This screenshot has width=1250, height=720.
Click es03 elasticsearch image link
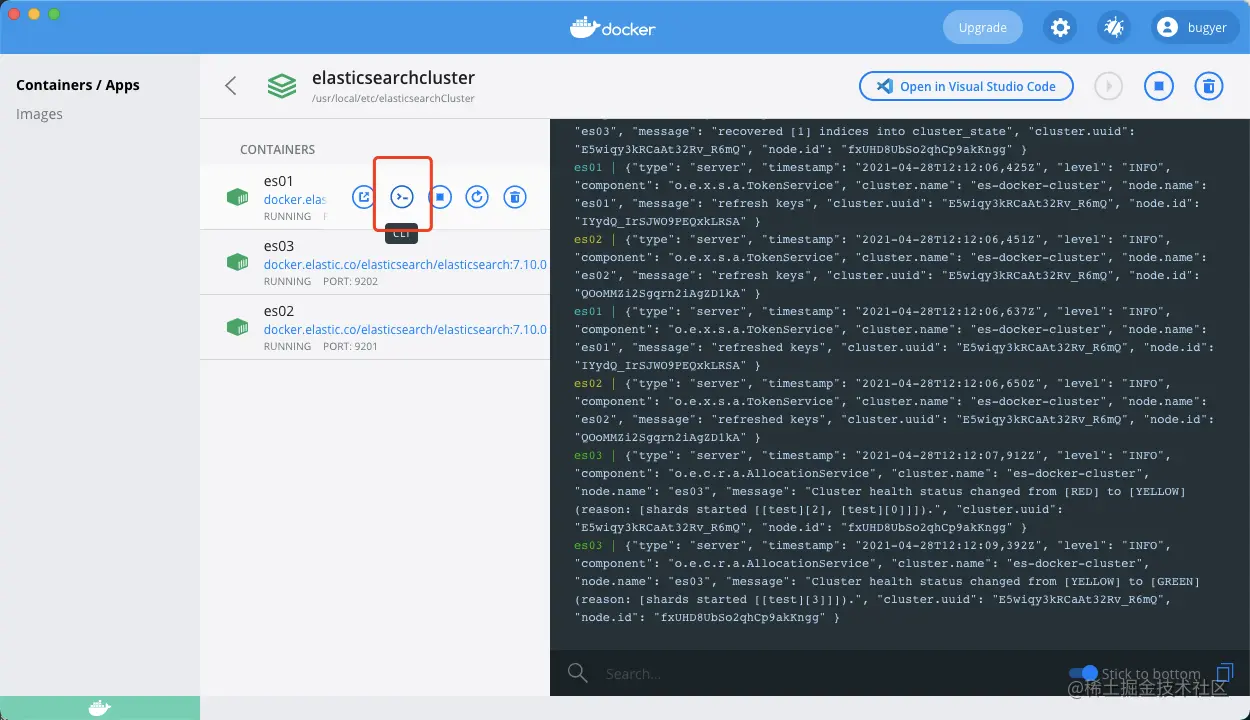tap(405, 265)
